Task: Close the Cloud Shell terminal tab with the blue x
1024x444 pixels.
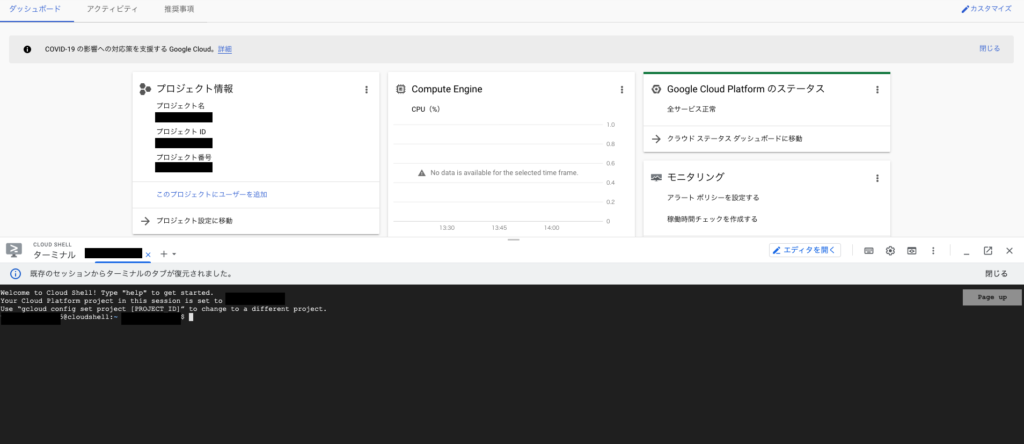Action: [148, 254]
